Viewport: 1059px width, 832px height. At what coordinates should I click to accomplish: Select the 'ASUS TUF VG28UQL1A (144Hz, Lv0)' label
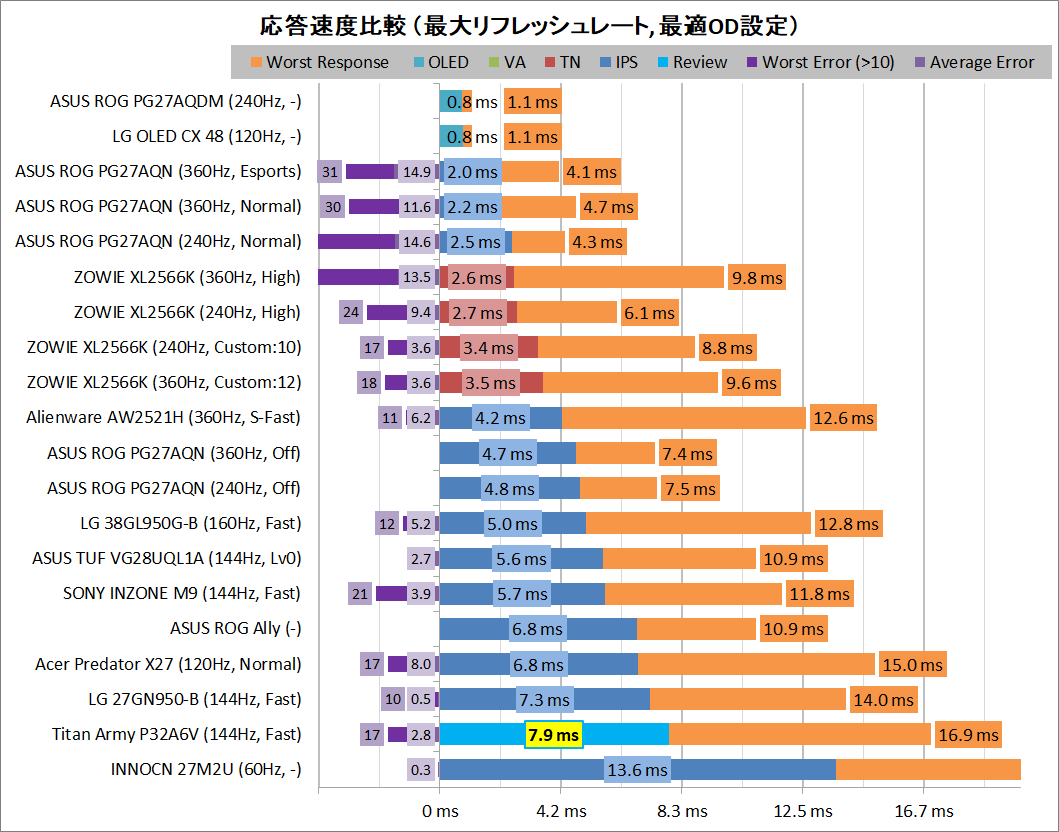[x=167, y=558]
